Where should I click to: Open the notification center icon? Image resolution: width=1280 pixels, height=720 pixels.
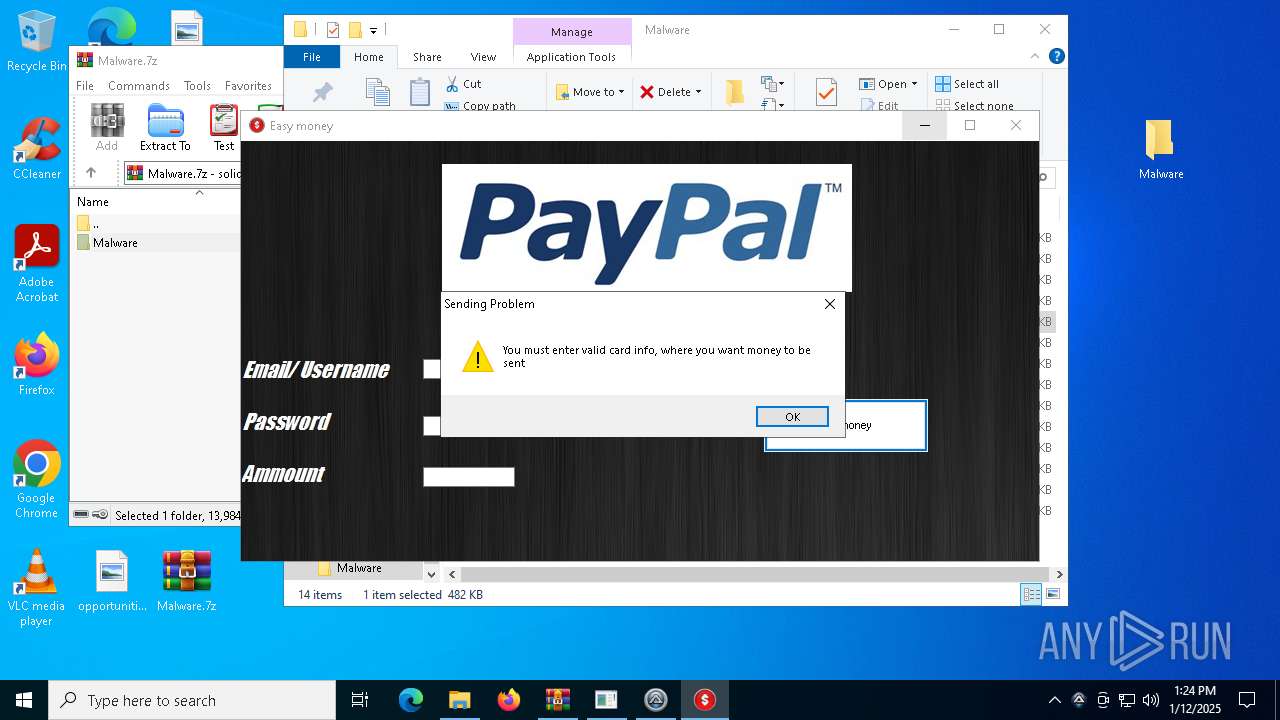click(1247, 700)
